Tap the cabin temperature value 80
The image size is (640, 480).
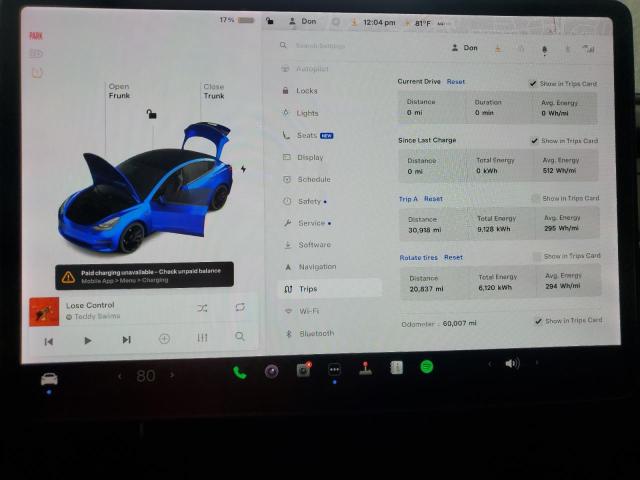point(146,376)
